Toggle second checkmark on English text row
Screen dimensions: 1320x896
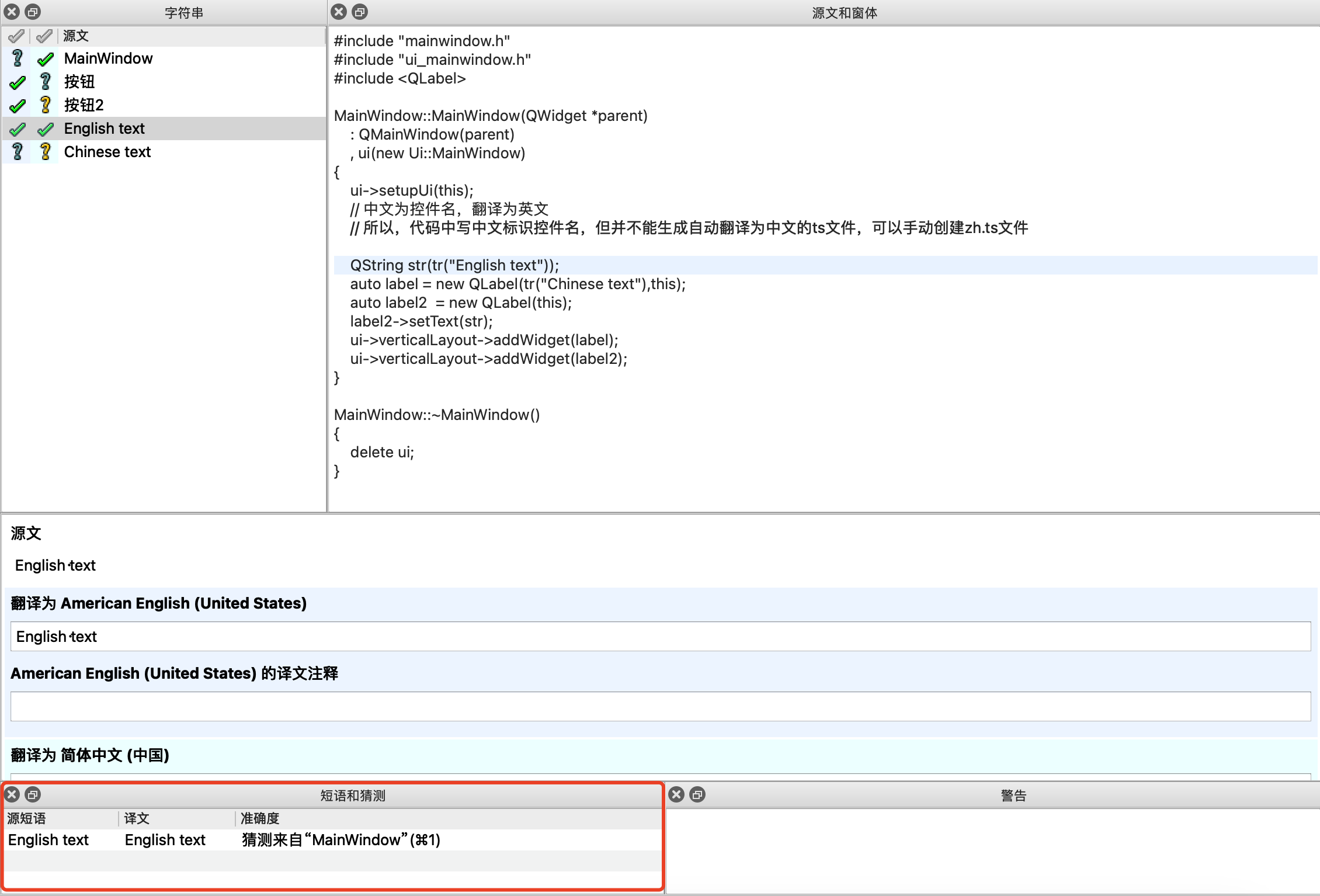pyautogui.click(x=45, y=129)
